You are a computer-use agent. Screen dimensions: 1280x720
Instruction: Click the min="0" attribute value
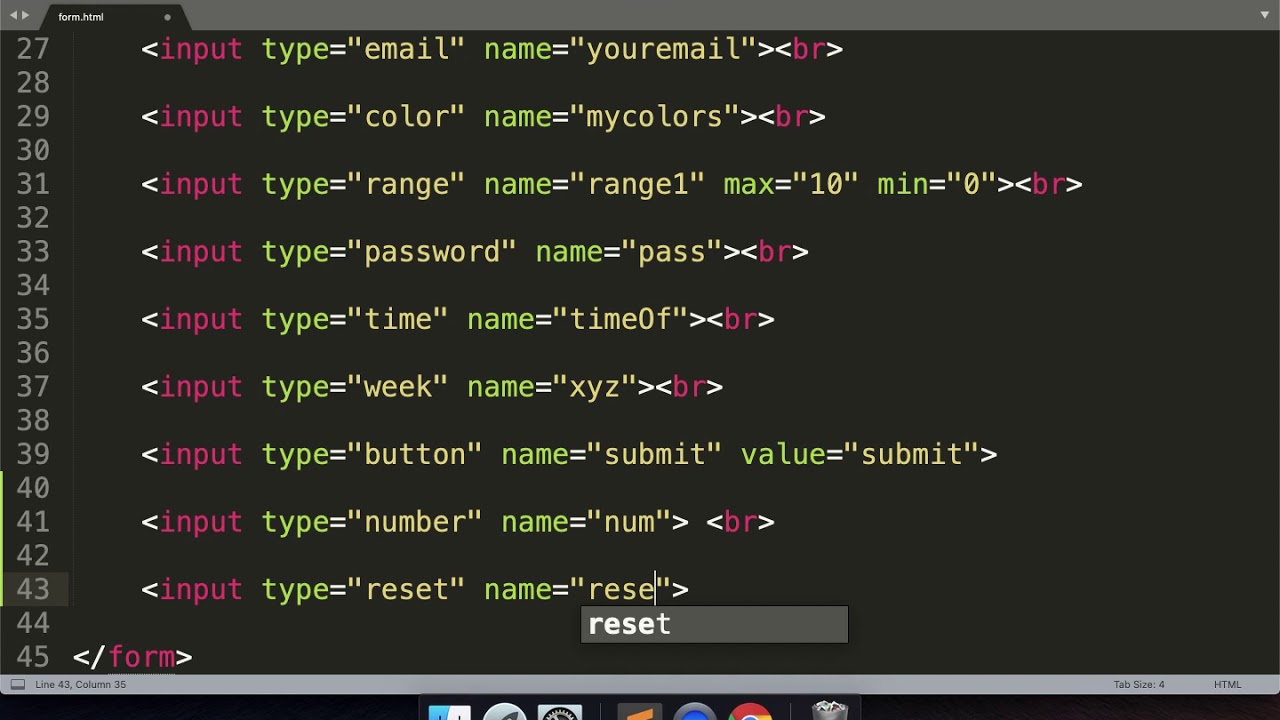[970, 184]
